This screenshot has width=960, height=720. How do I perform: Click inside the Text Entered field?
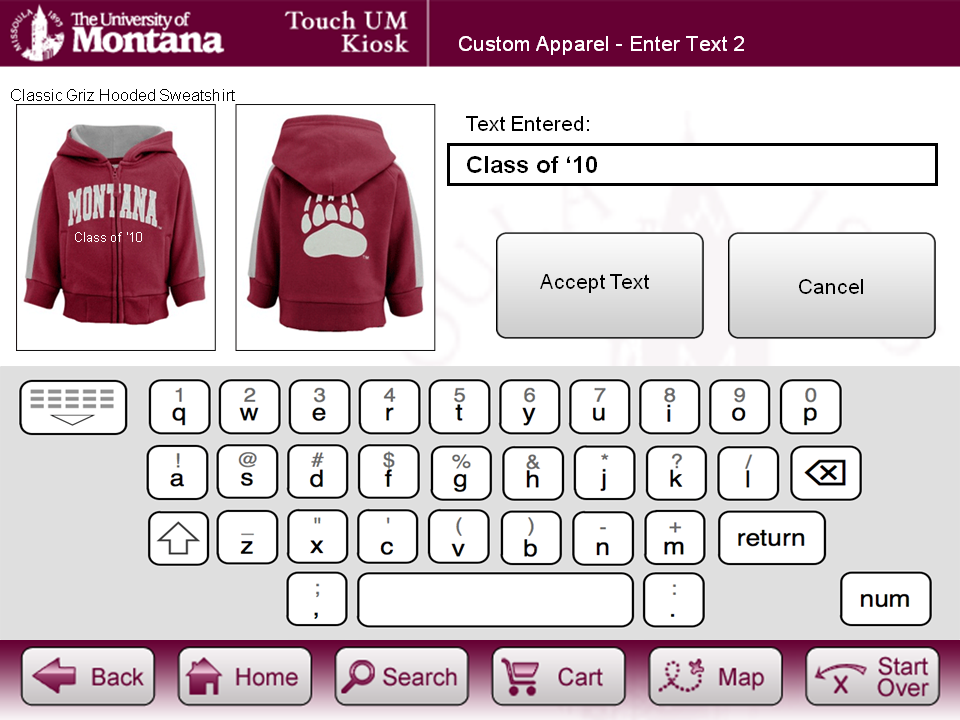click(692, 165)
